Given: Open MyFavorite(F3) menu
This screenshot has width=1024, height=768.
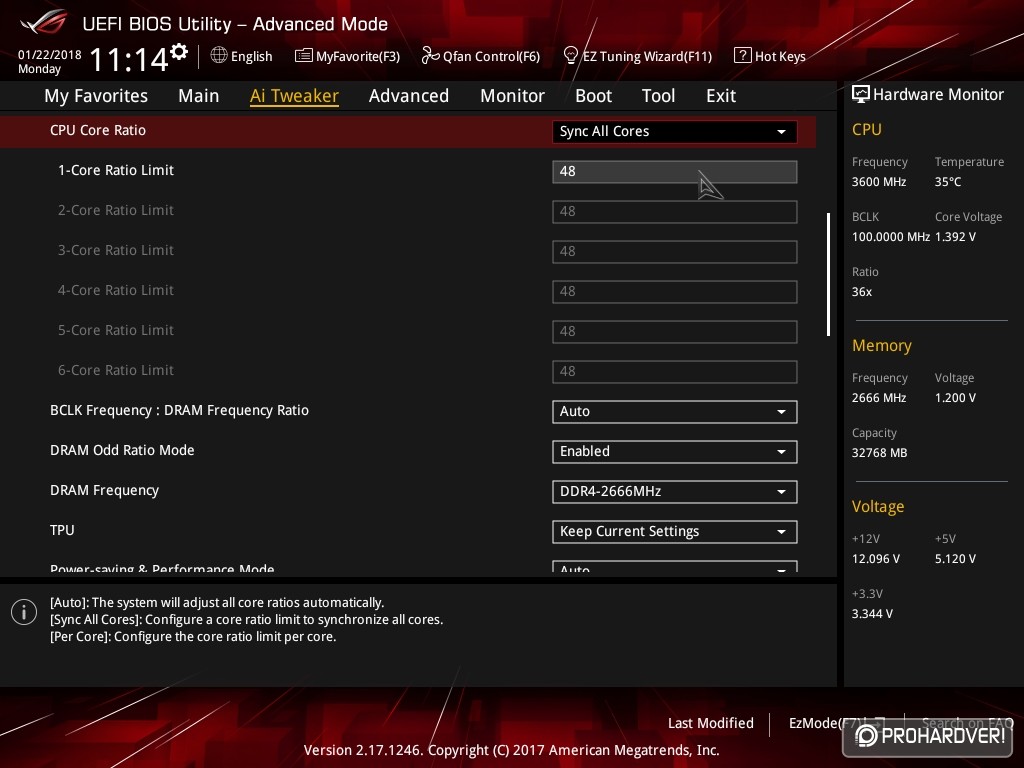Looking at the screenshot, I should (x=358, y=56).
